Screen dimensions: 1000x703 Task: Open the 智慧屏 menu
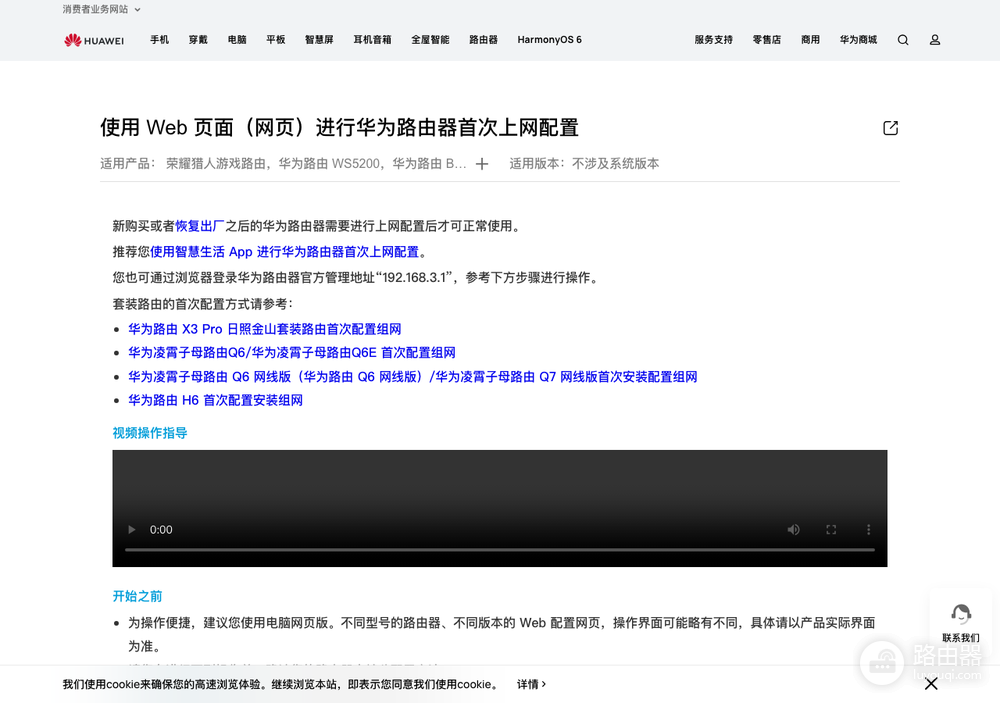319,40
